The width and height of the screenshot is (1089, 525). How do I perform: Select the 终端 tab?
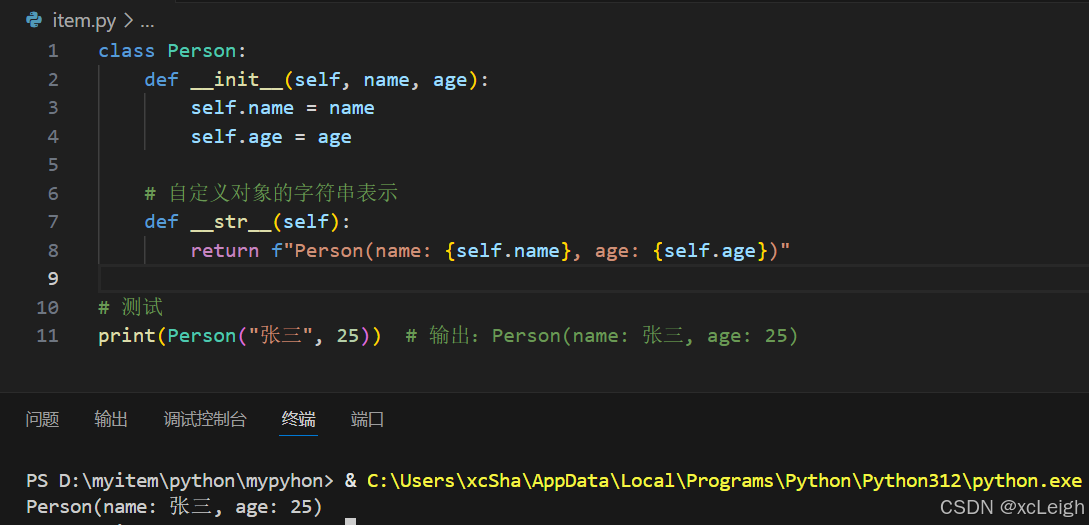(x=299, y=419)
